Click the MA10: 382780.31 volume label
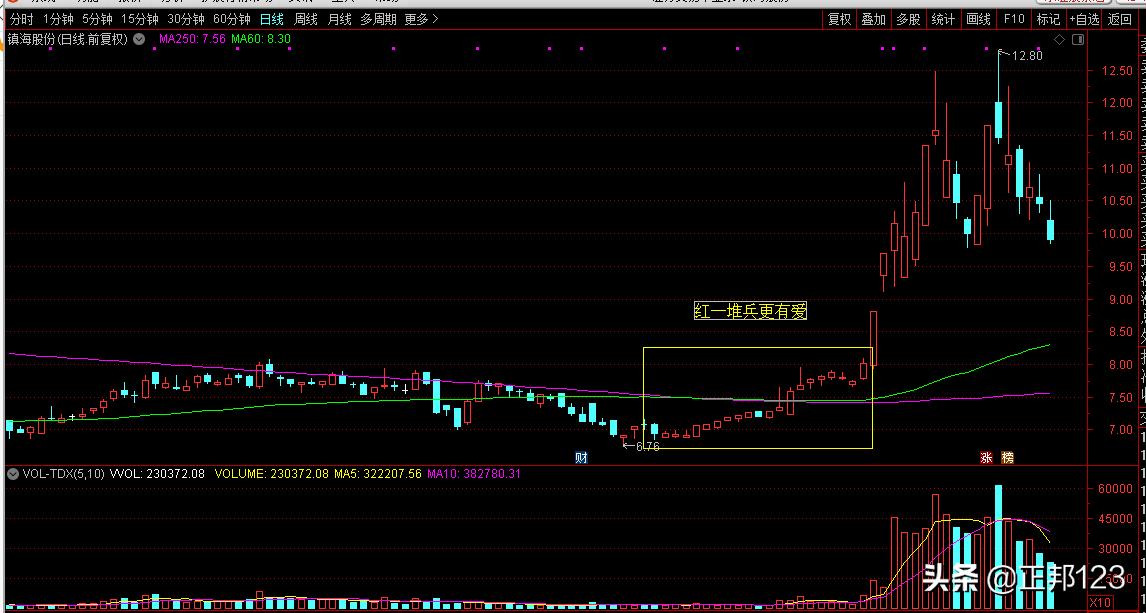Viewport: 1146px width, 613px height. tap(474, 473)
